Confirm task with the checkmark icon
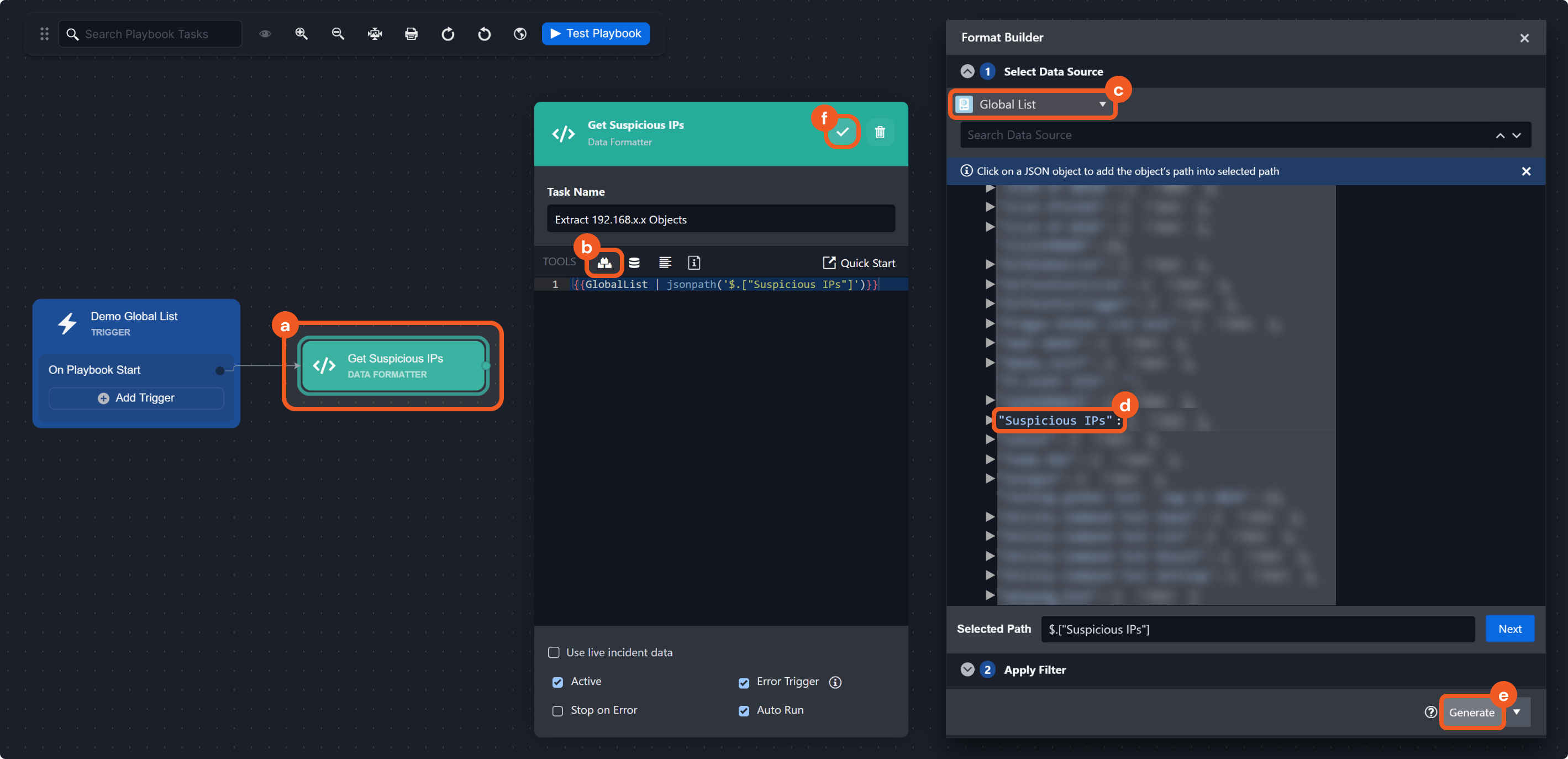 pos(843,132)
